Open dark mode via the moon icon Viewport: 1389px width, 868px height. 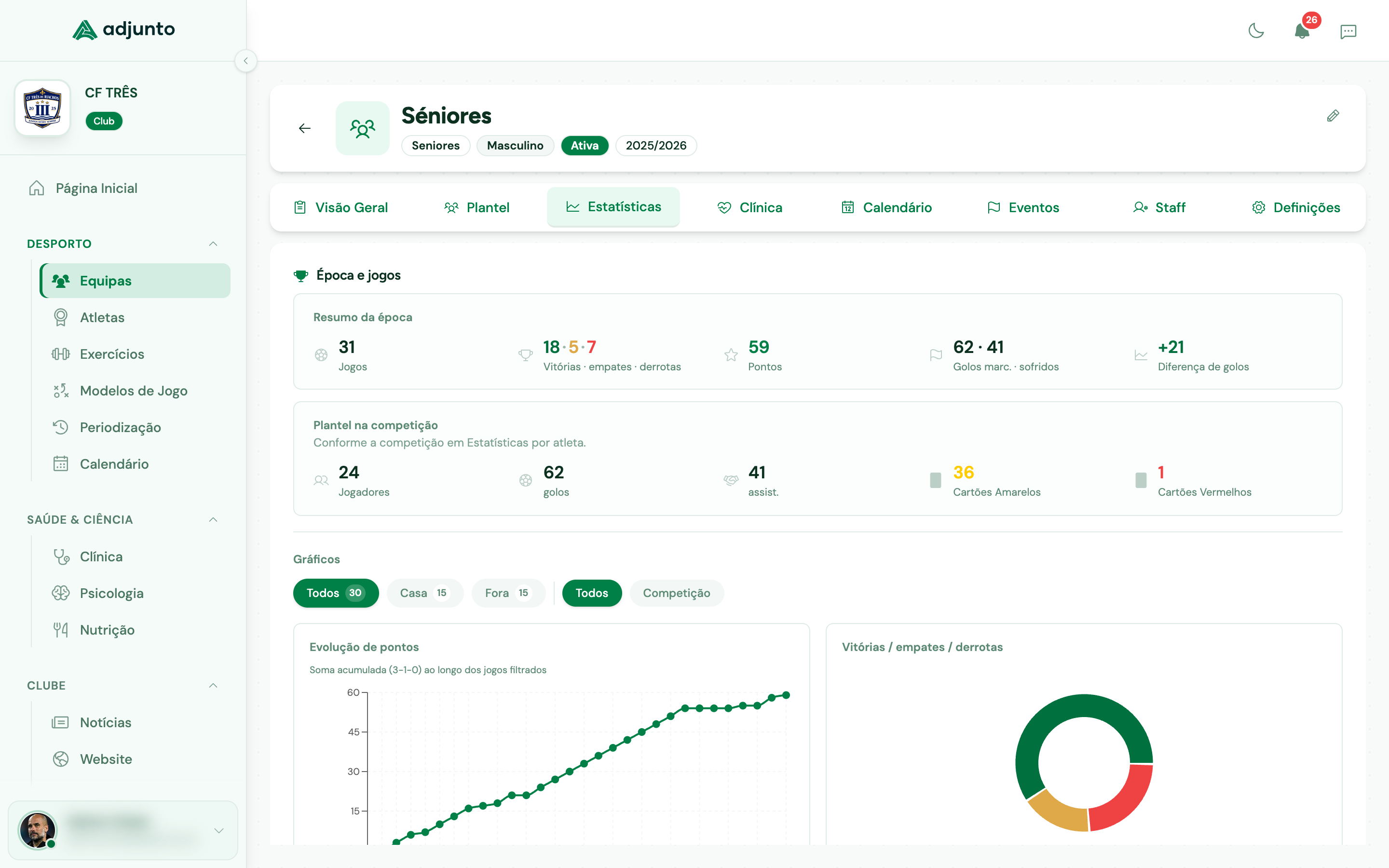click(x=1256, y=31)
